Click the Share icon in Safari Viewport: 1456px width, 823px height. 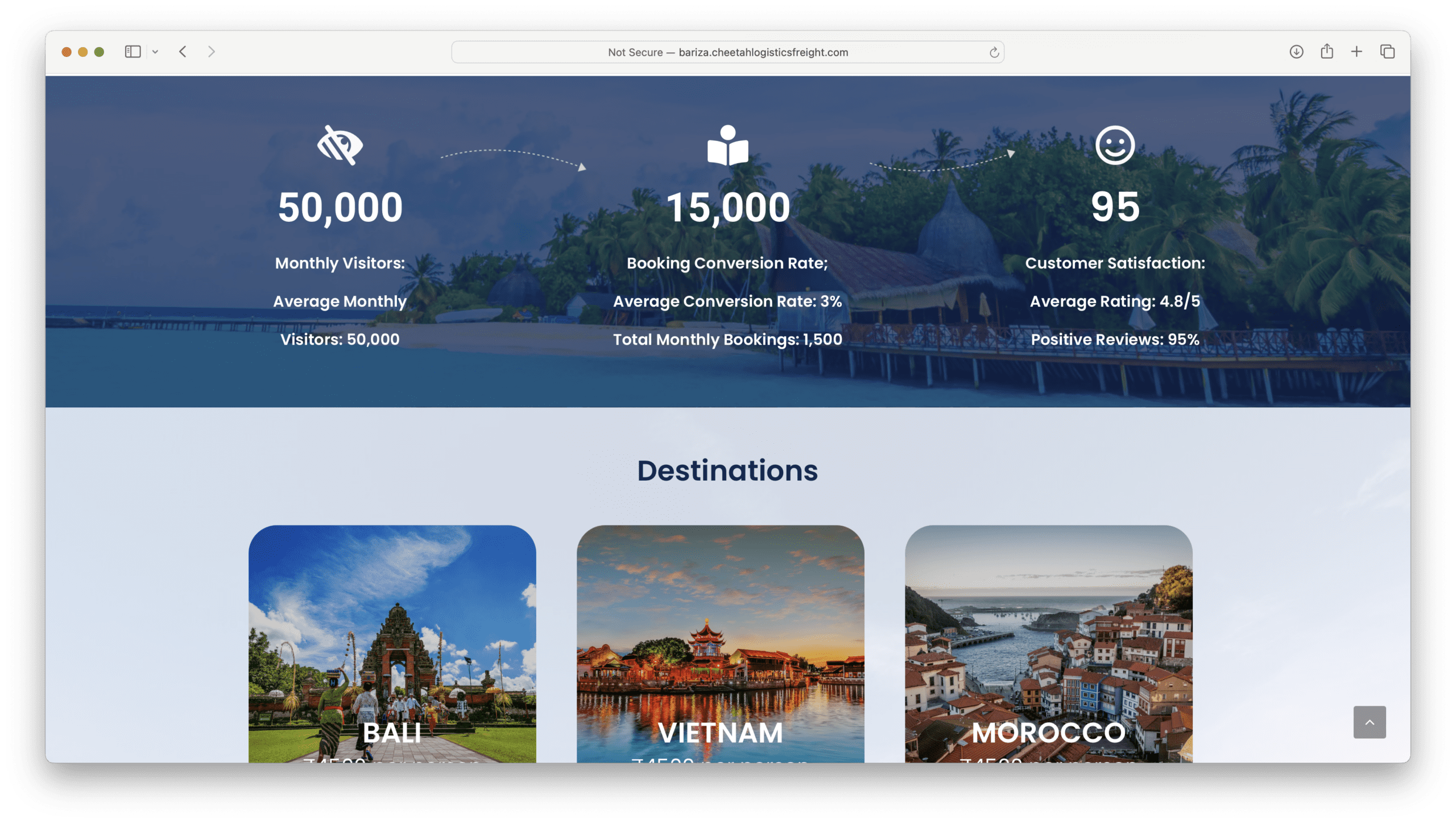click(1327, 52)
